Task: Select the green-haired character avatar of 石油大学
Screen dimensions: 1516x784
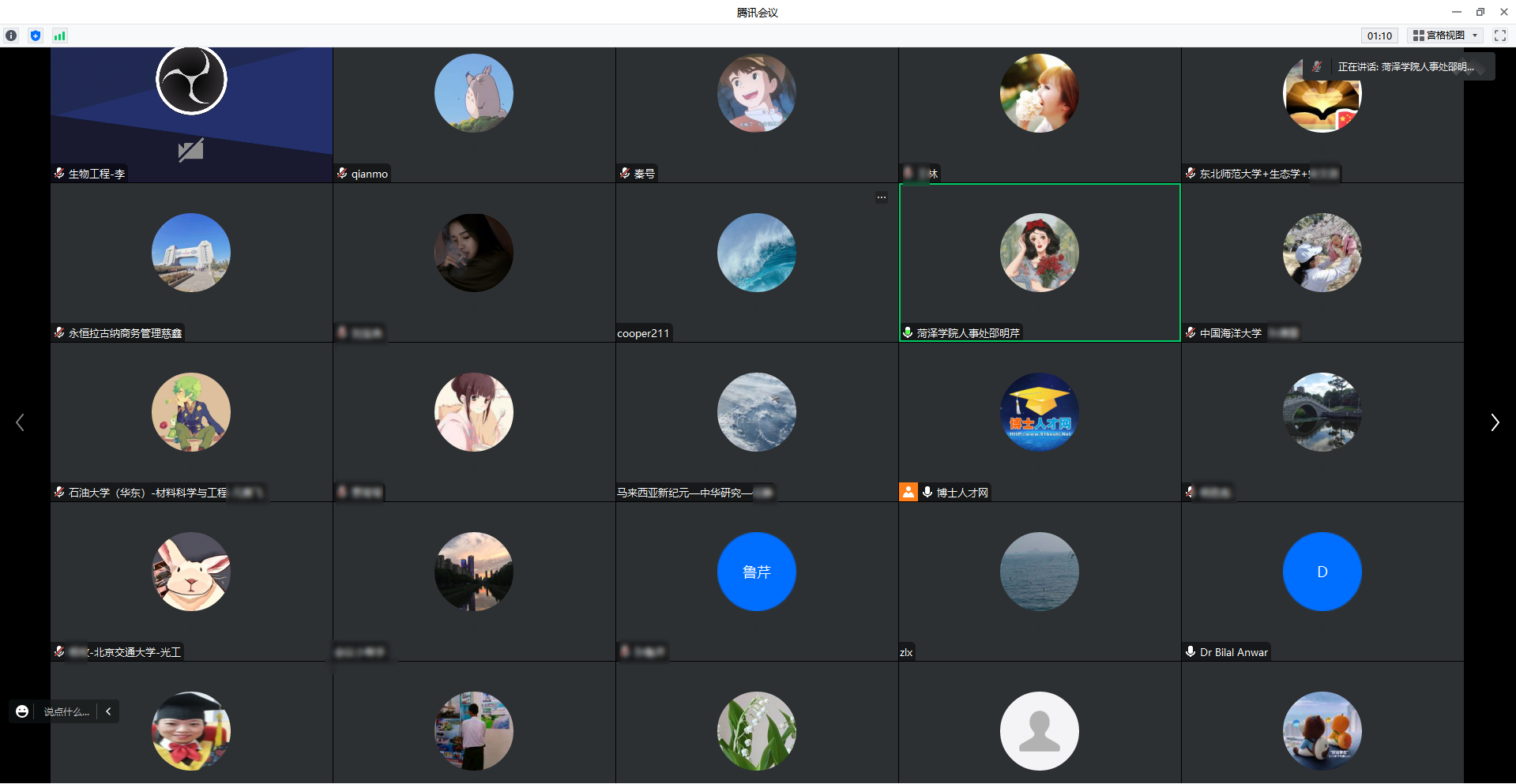Action: coord(191,412)
